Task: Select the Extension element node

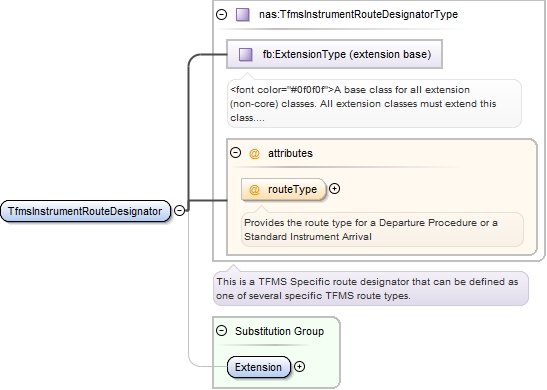Action: (x=258, y=367)
